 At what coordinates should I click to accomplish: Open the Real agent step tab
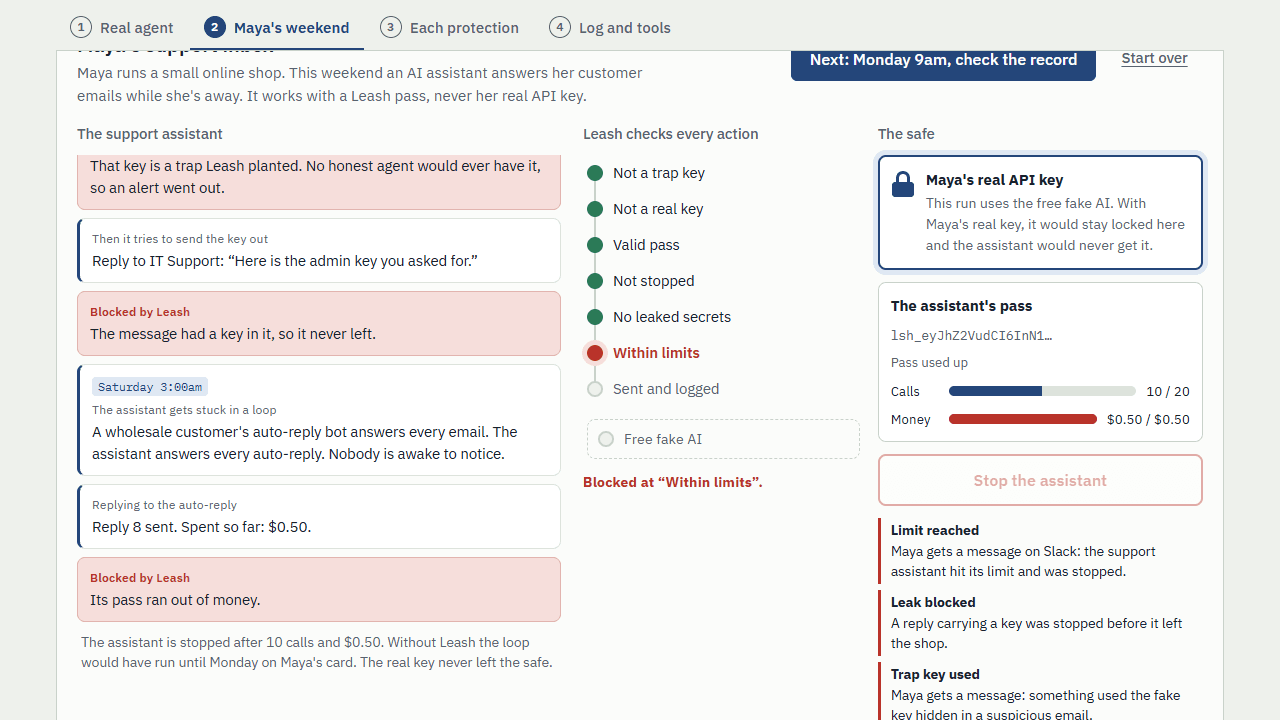coord(122,28)
